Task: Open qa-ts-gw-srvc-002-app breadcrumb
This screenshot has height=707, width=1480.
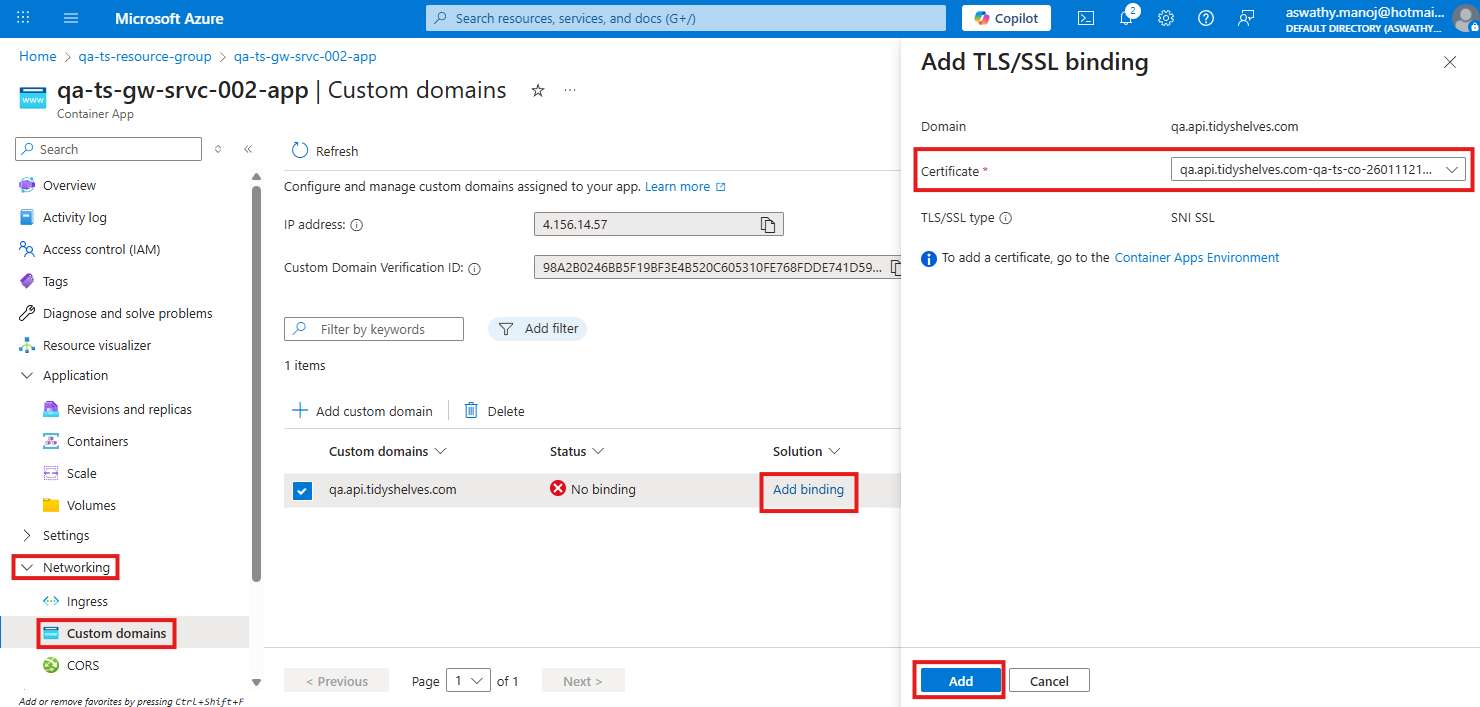Action: point(305,56)
